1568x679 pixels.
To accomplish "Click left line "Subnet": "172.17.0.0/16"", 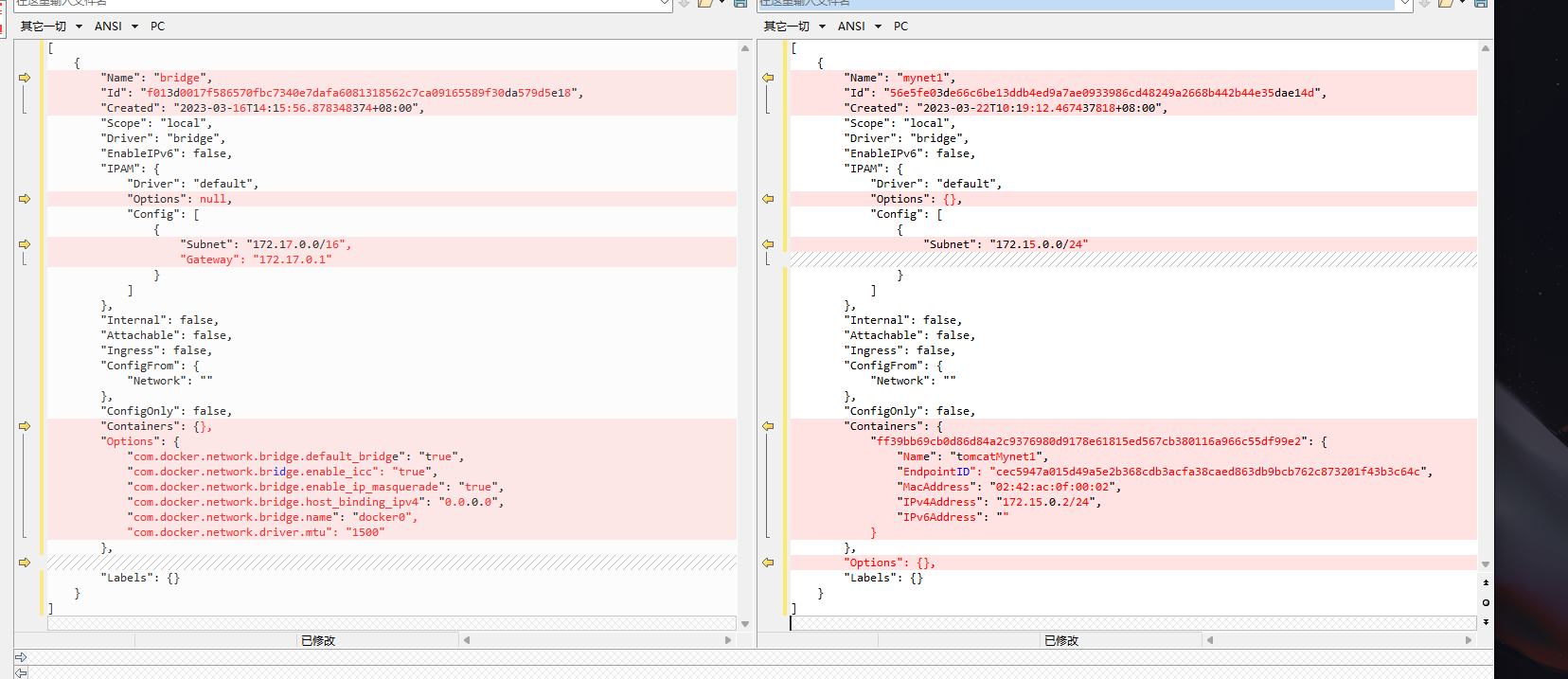I will pyautogui.click(x=265, y=244).
